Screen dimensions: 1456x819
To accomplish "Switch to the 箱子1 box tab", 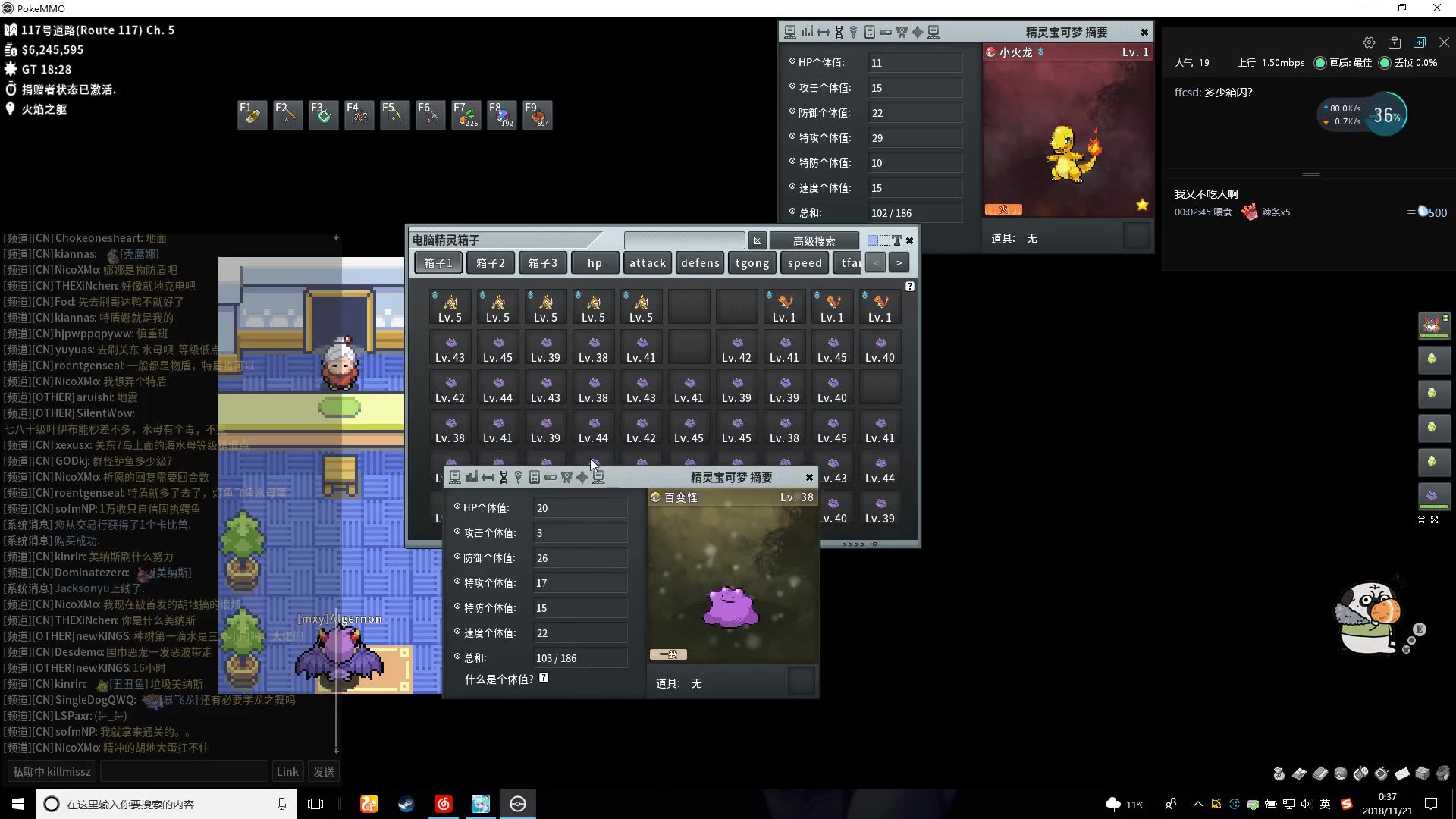I will (438, 263).
